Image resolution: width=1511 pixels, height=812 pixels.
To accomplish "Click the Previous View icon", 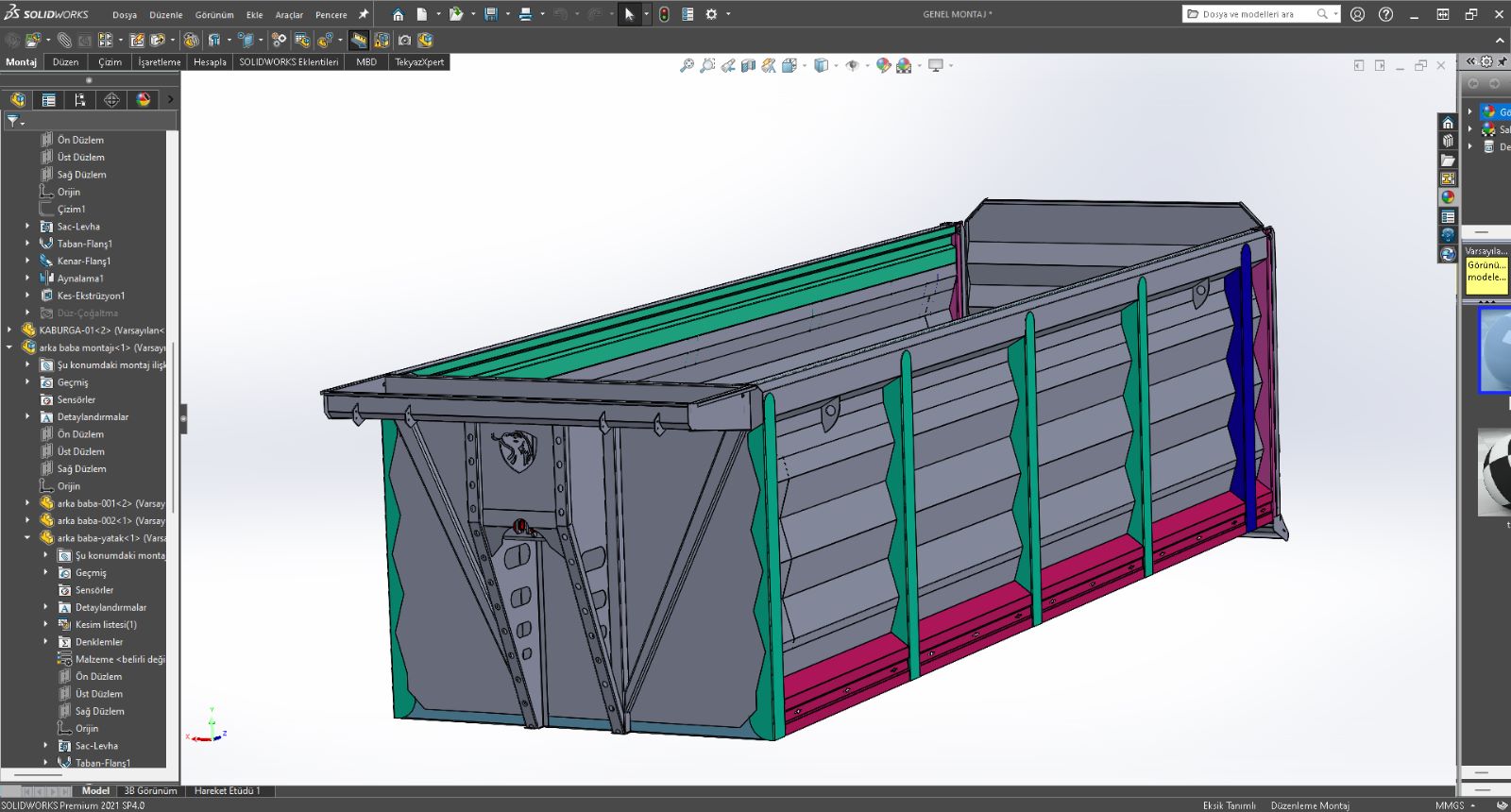I will coord(728,65).
